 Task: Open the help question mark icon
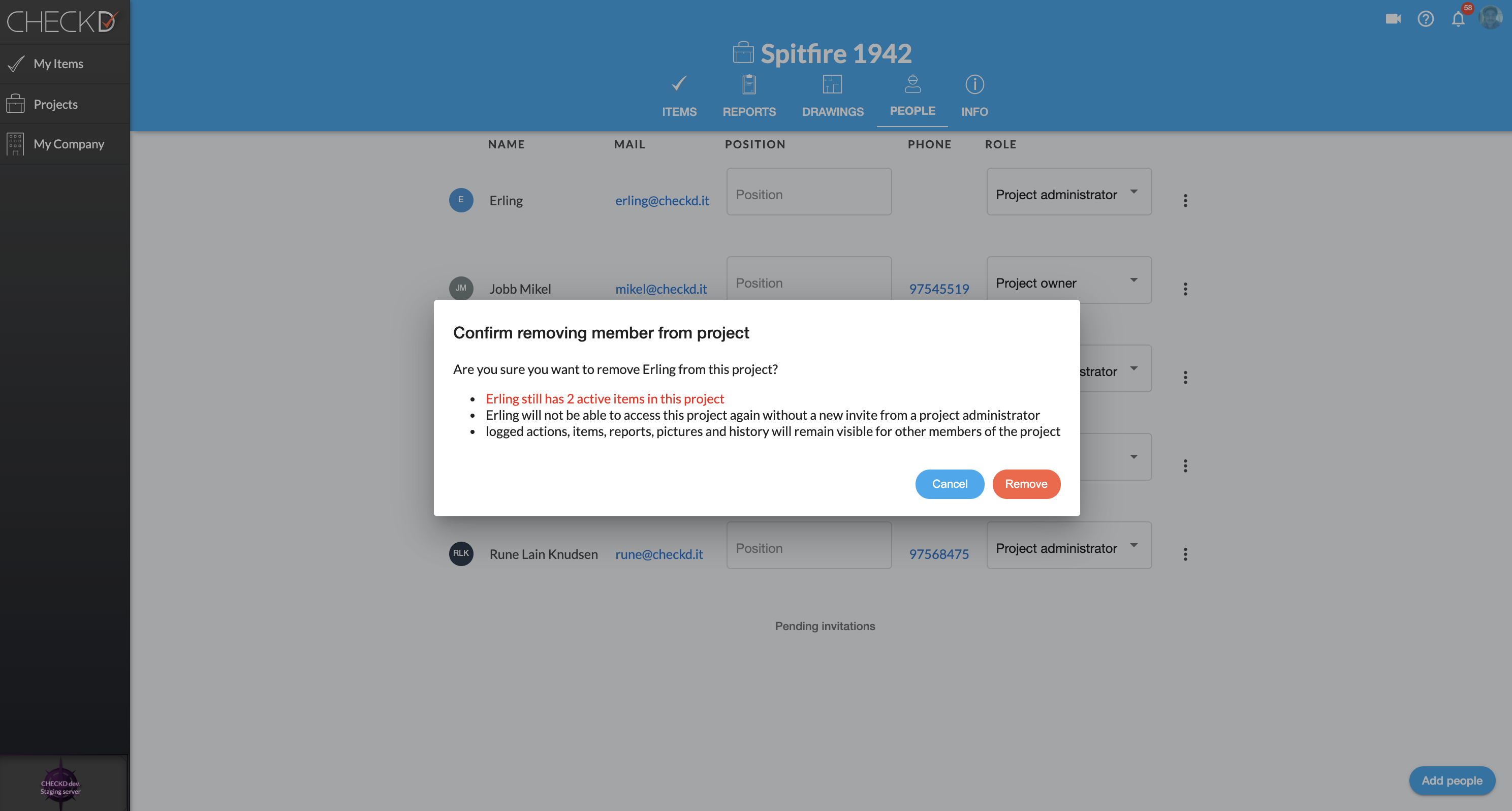1425,19
